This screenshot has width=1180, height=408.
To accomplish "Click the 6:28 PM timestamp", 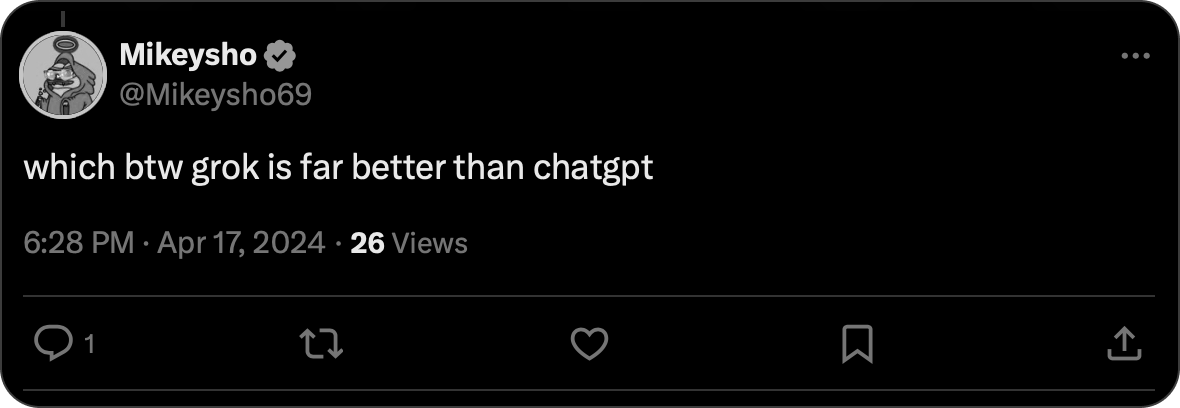I will (78, 243).
